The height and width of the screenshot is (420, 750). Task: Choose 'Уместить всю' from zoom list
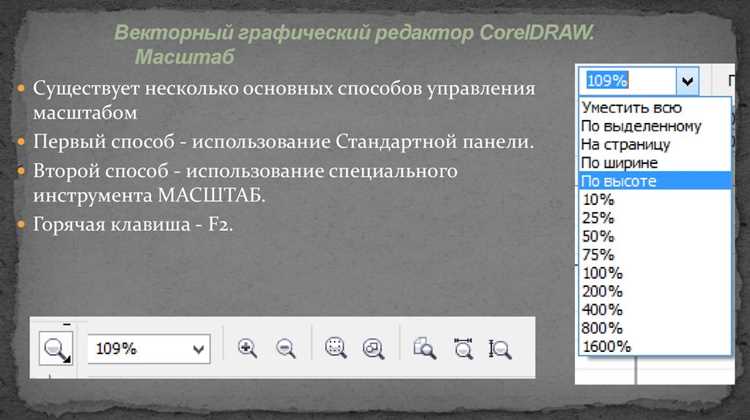point(655,108)
